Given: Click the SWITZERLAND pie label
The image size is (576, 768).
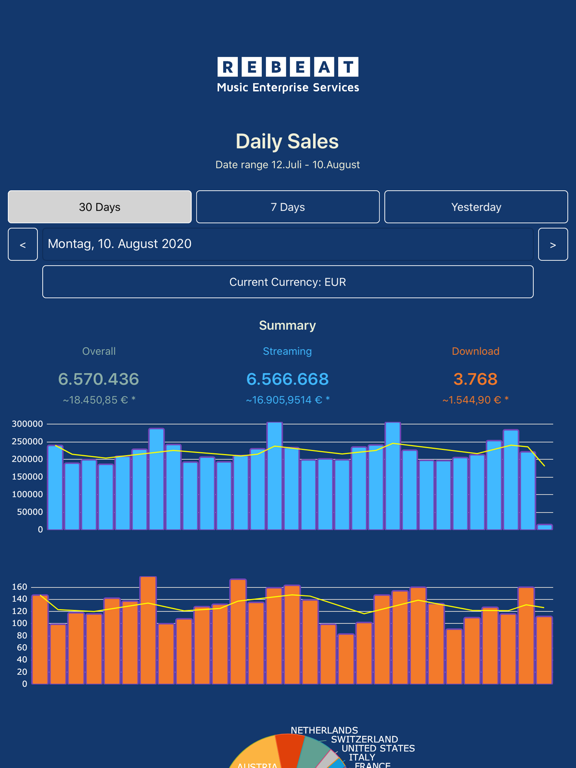Looking at the screenshot, I should [x=364, y=739].
